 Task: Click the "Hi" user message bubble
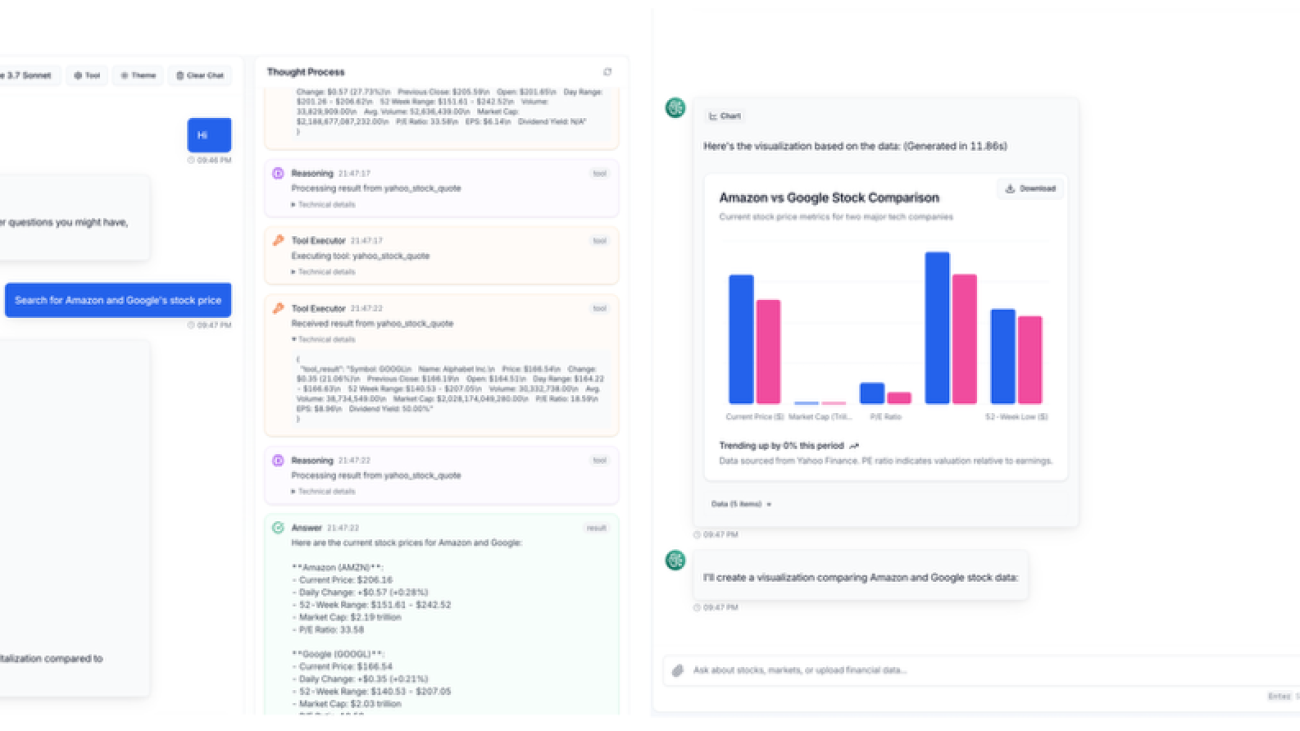click(209, 135)
